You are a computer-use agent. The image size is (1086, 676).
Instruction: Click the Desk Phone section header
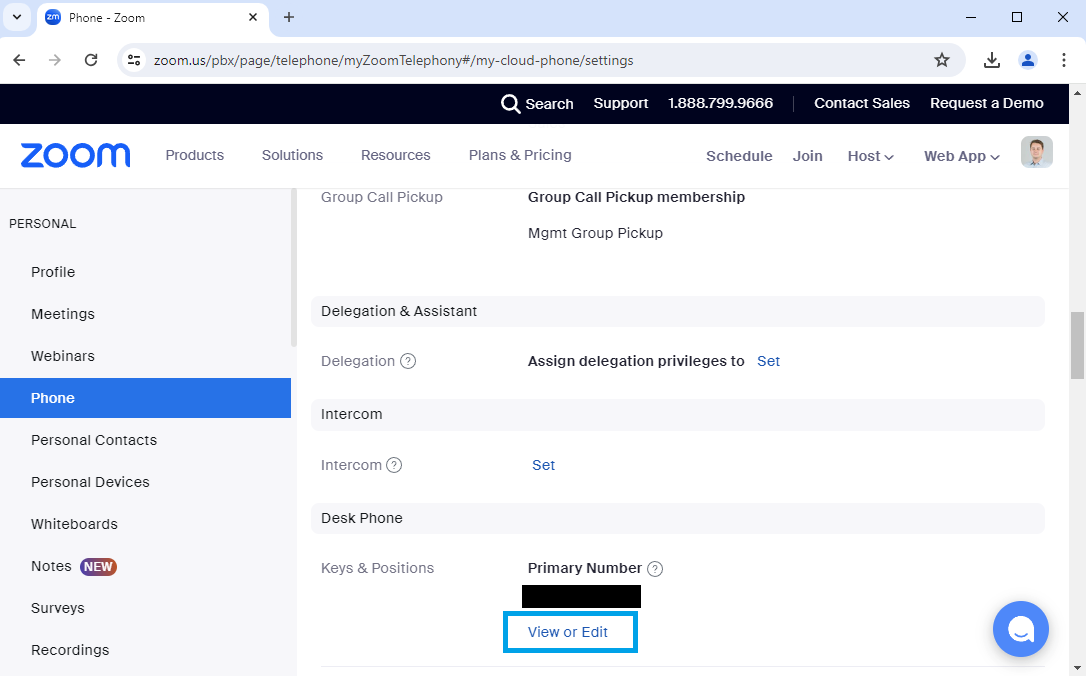[x=677, y=519]
